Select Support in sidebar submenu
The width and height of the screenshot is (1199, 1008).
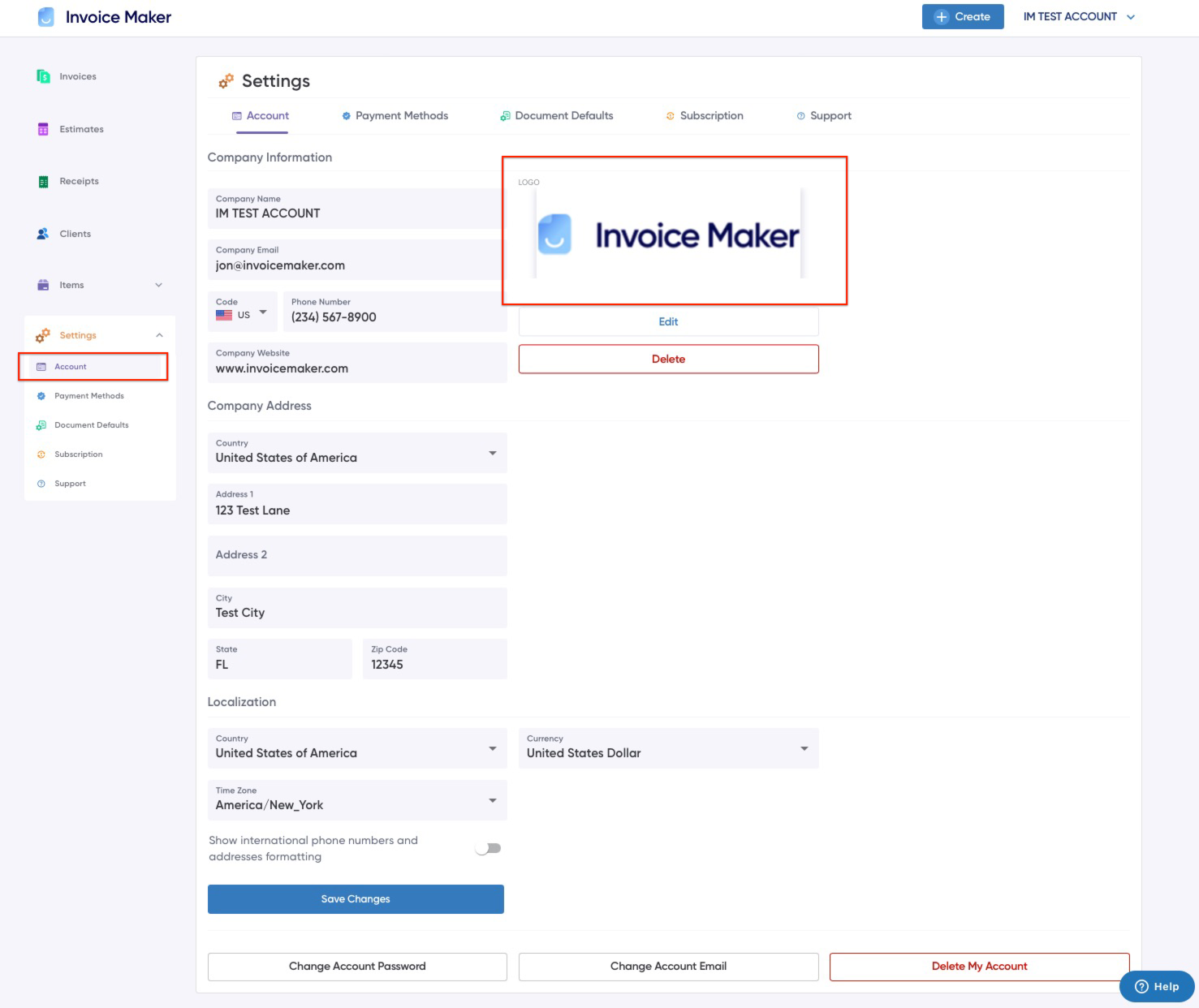tap(70, 484)
